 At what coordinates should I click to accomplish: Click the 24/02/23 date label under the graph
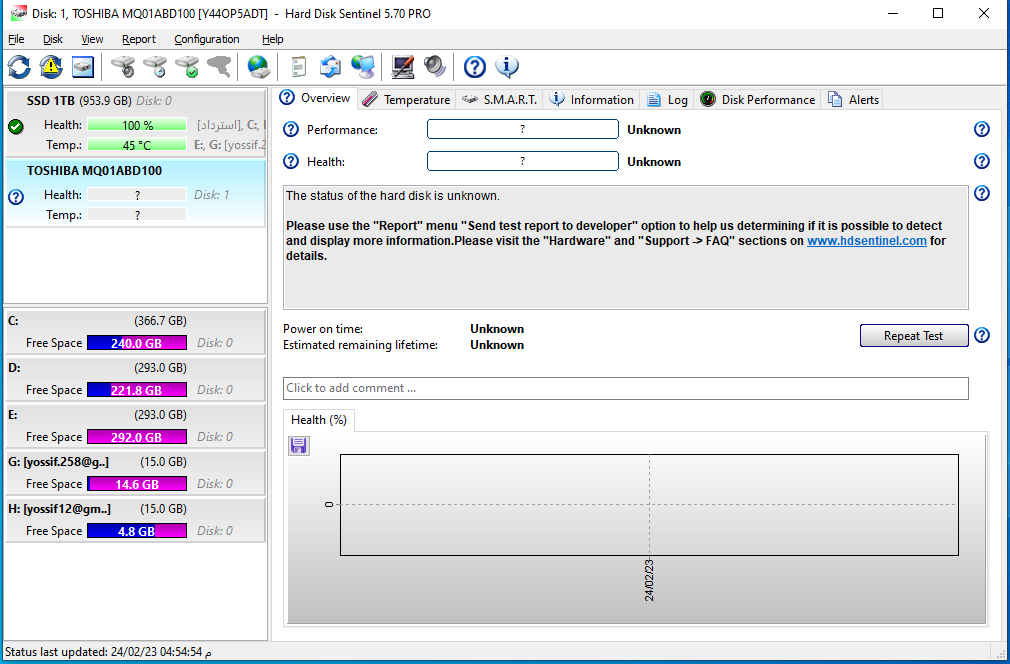coord(649,580)
